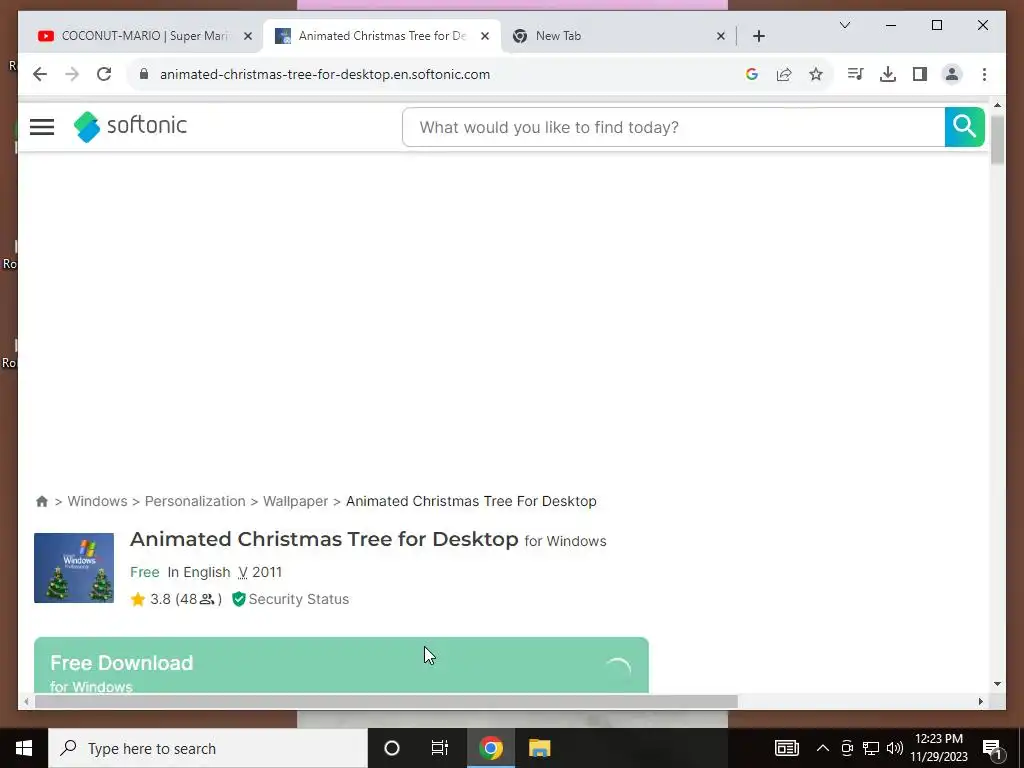
Task: Reload the Softonic page
Action: tap(104, 74)
